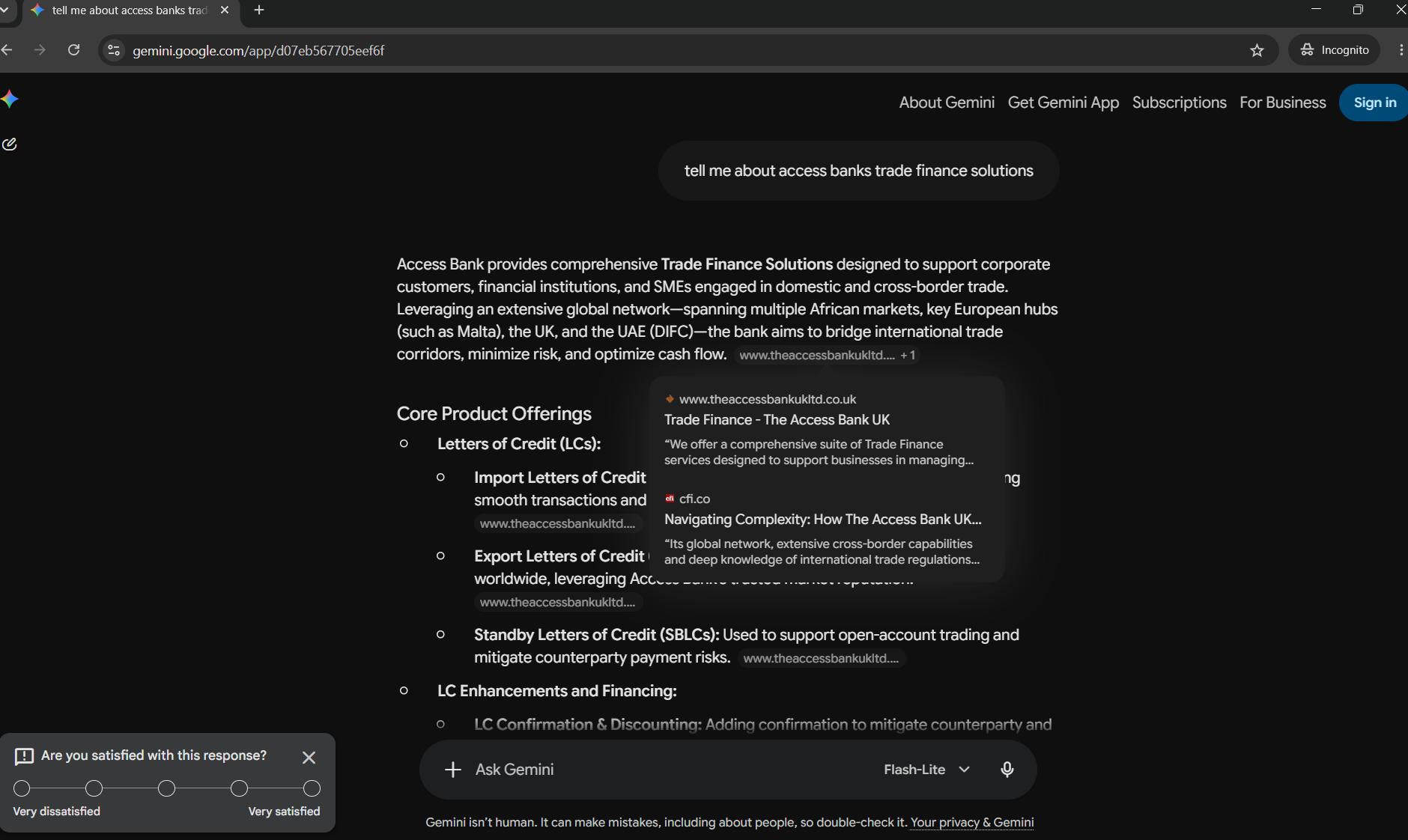Sign in to Gemini

(x=1374, y=103)
